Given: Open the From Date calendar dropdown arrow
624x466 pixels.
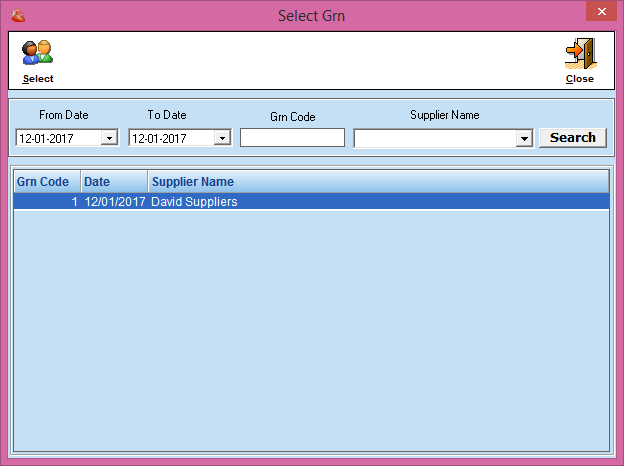Looking at the screenshot, I should click(x=109, y=138).
